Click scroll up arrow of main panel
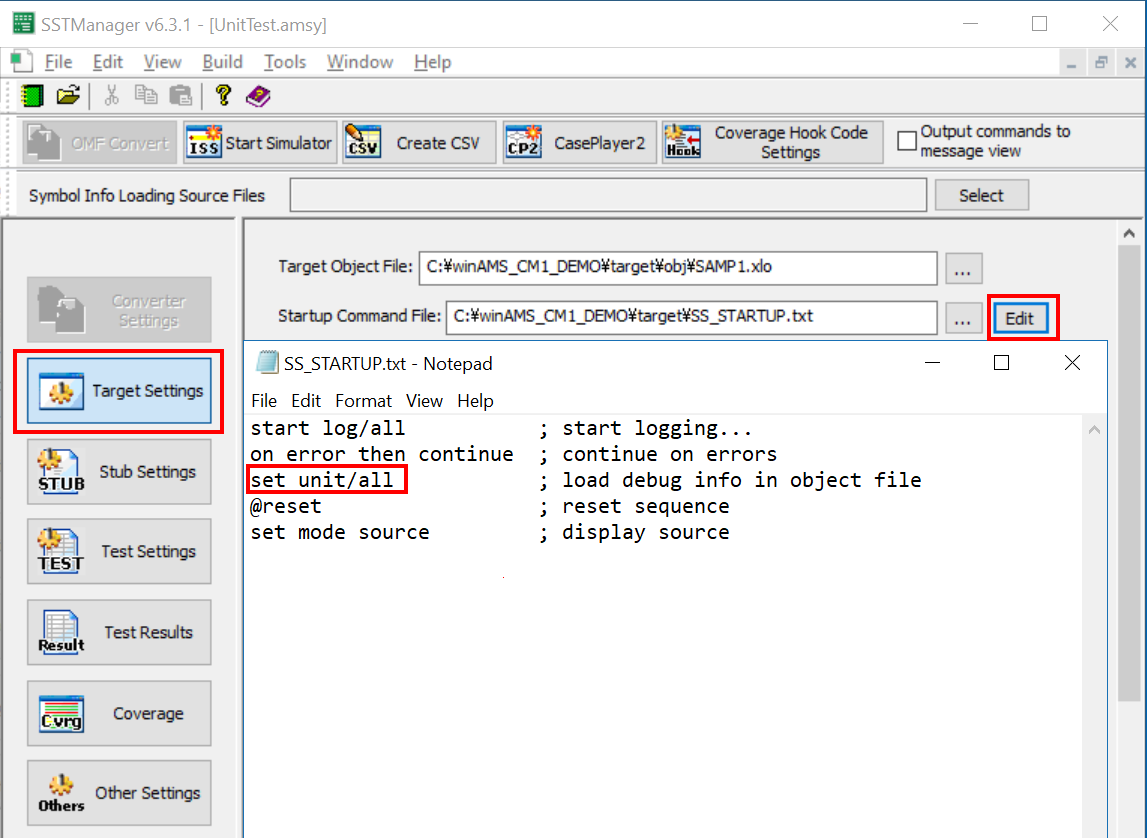This screenshot has height=838, width=1147. [x=1129, y=233]
